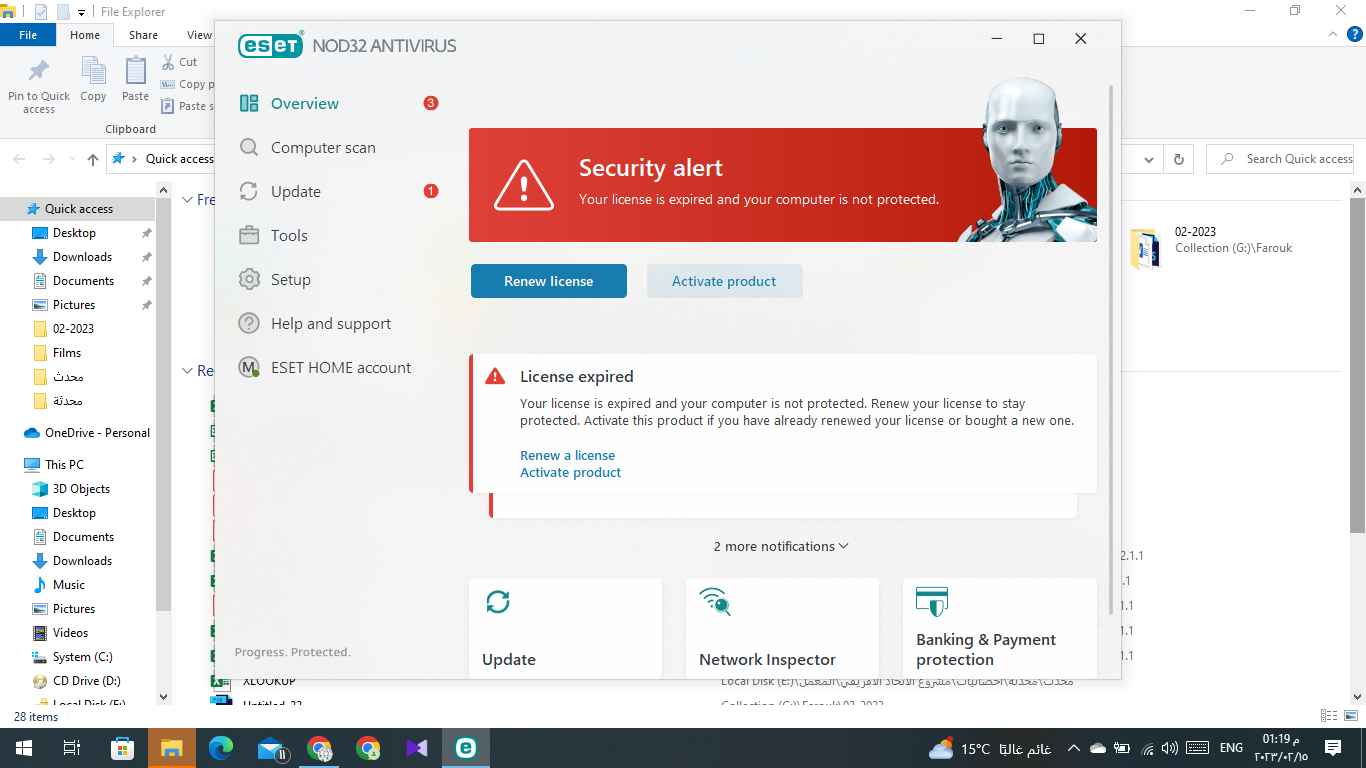This screenshot has width=1366, height=768.
Task: Click Copy in File Explorer ribbon
Action: pos(93,80)
